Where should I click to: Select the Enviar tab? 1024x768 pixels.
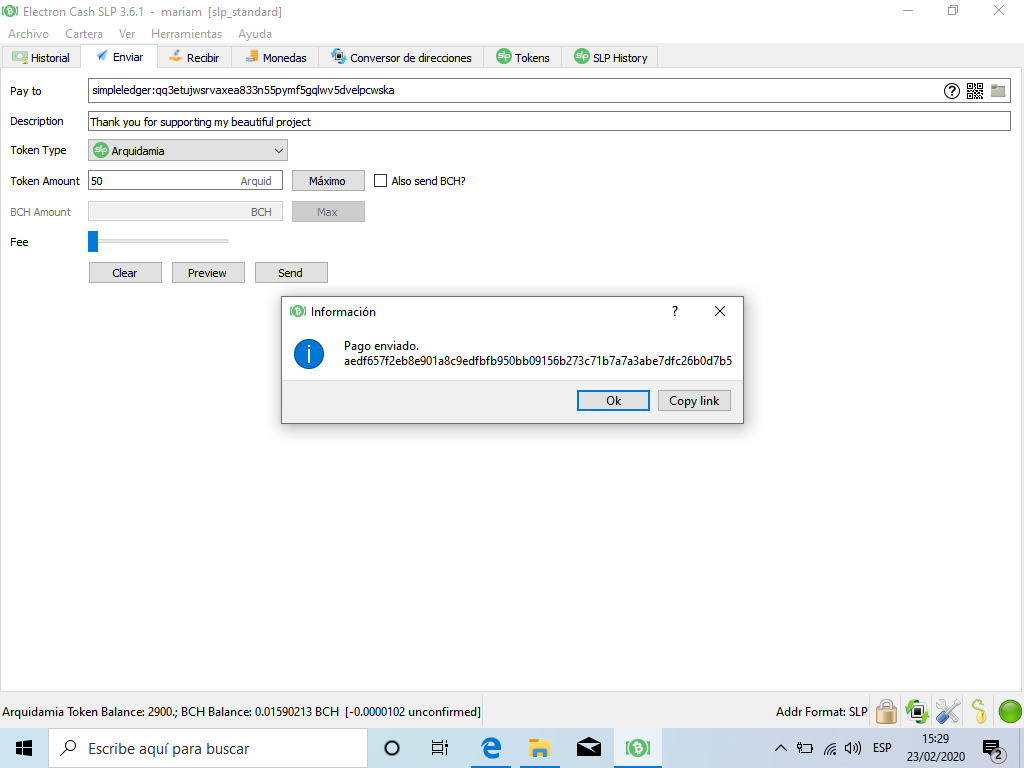click(x=120, y=57)
